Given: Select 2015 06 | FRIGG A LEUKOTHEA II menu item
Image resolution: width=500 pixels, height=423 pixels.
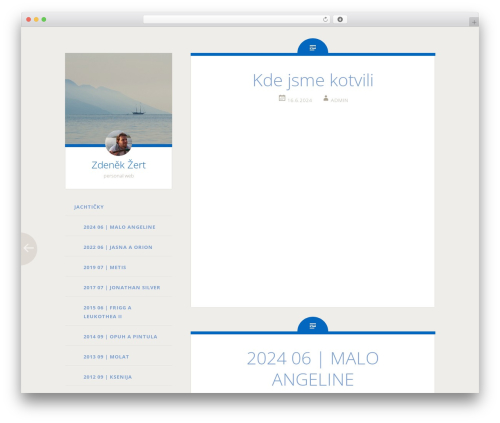Looking at the screenshot, I should tap(107, 312).
